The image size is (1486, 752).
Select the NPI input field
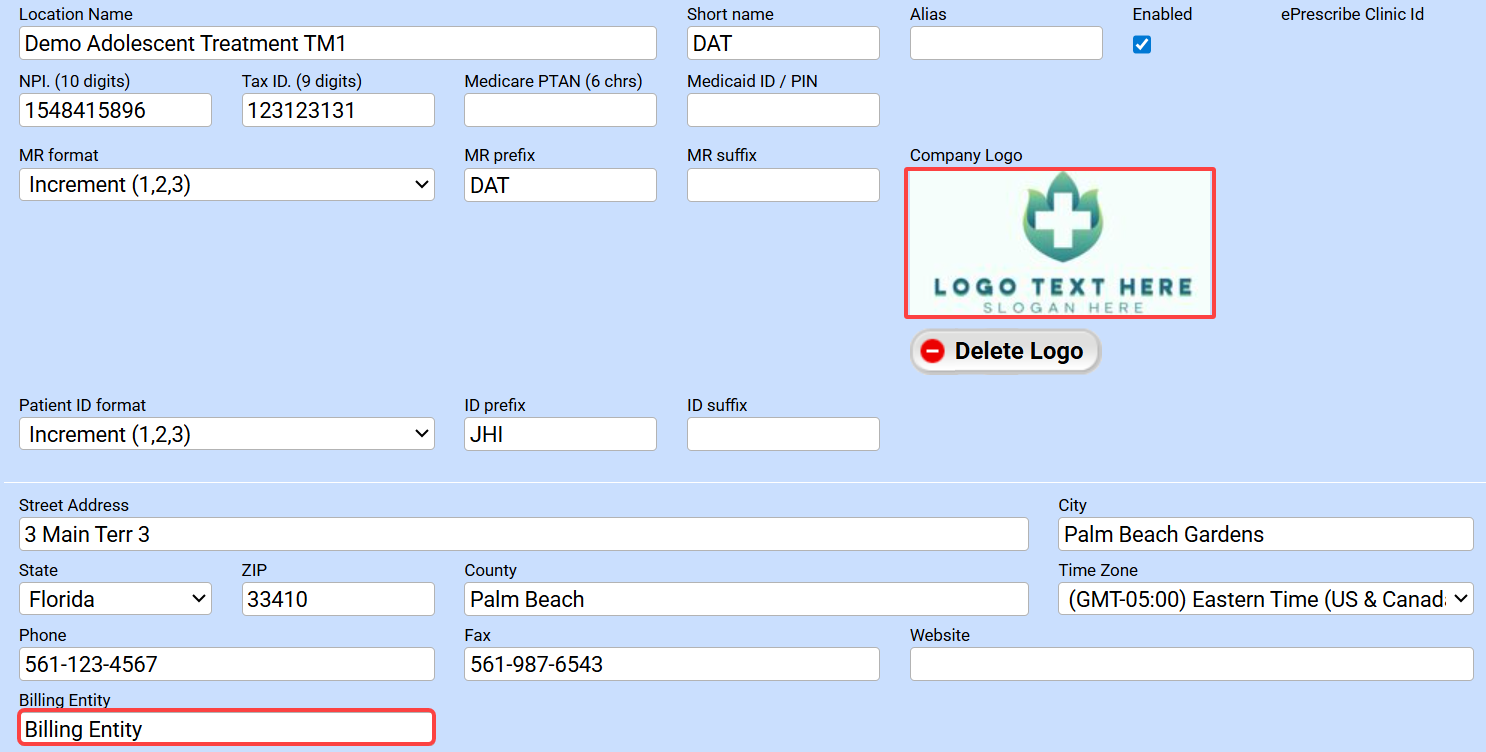click(115, 111)
